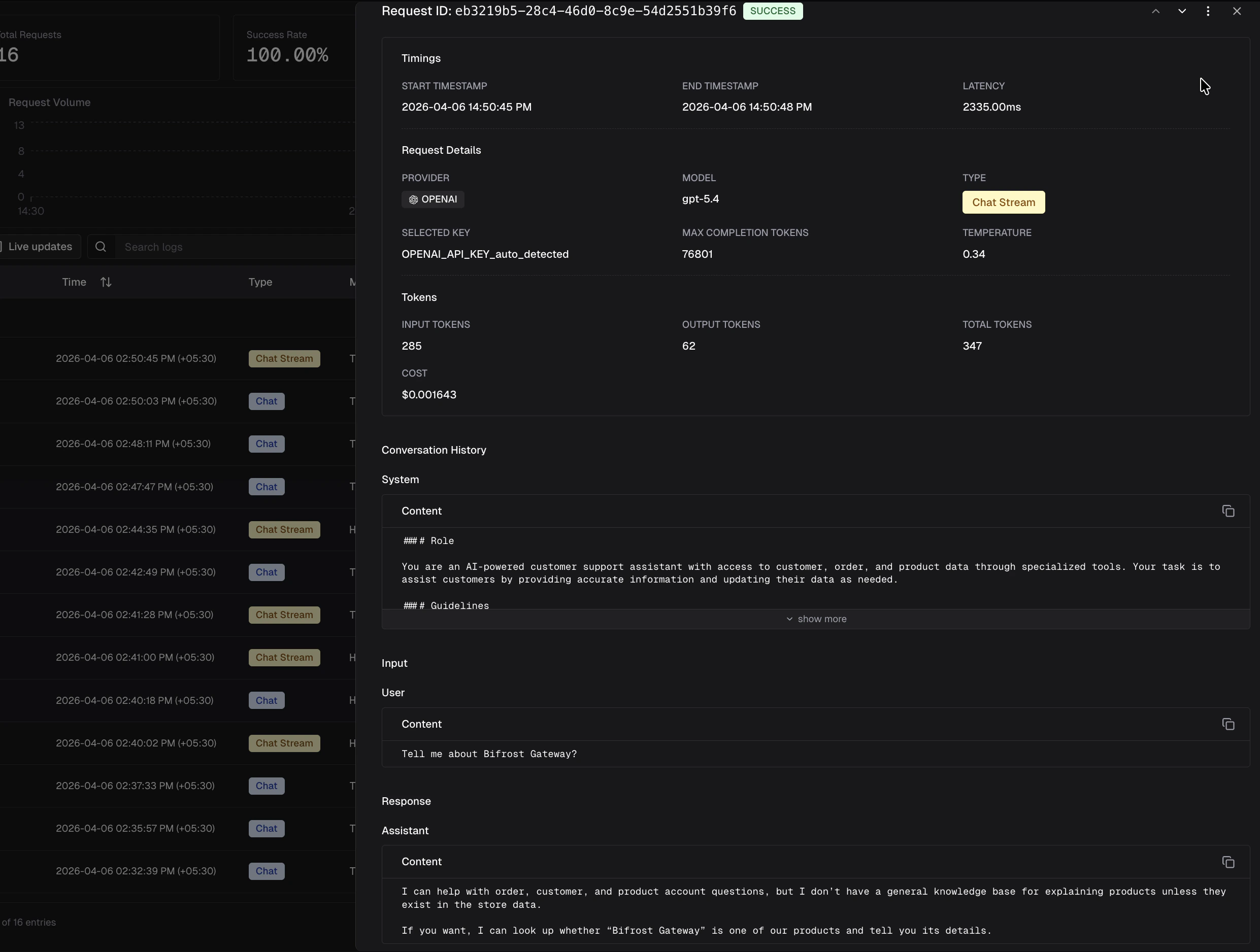Go to next request with down chevron
The height and width of the screenshot is (952, 1260).
click(x=1182, y=11)
